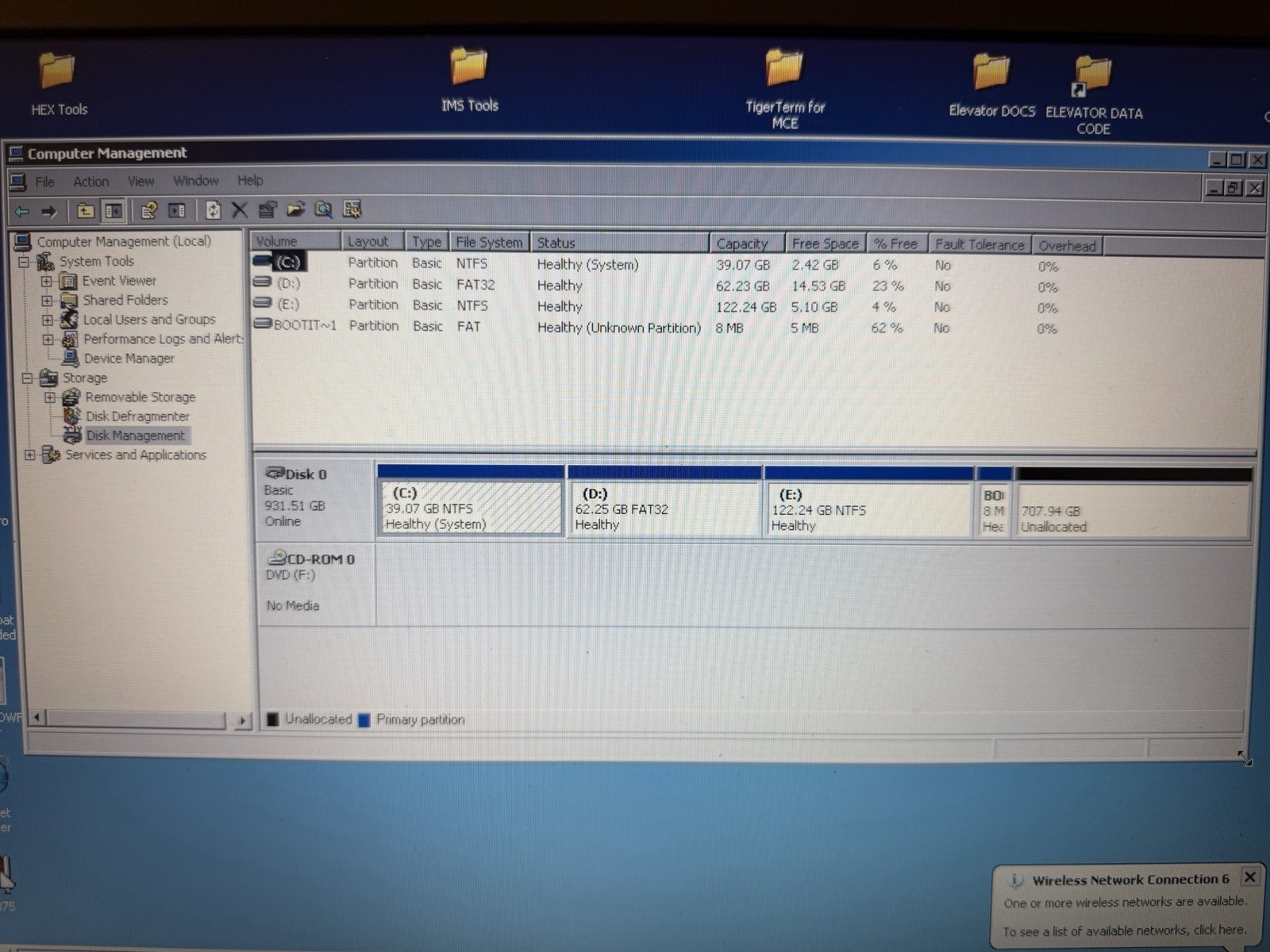Select Event Viewer in the tree

click(119, 281)
